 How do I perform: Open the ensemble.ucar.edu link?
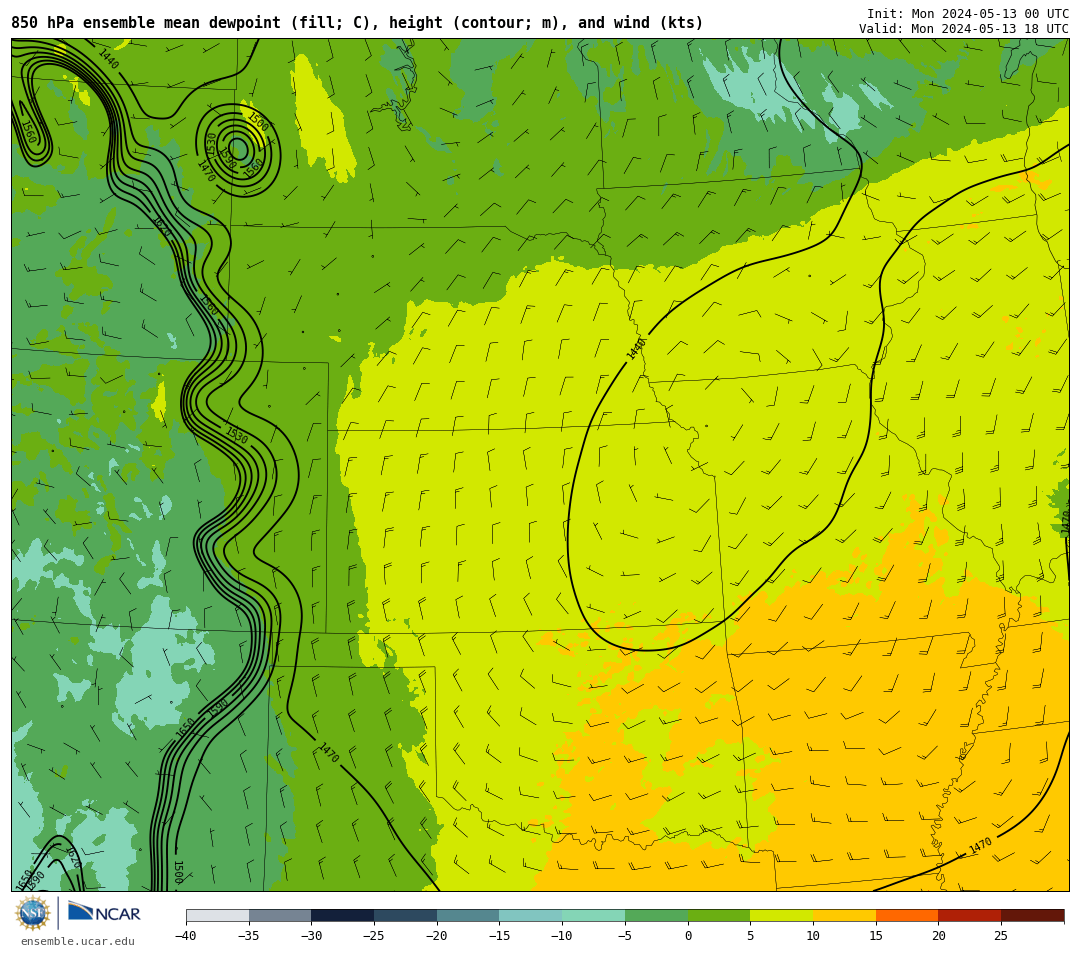[x=78, y=941]
